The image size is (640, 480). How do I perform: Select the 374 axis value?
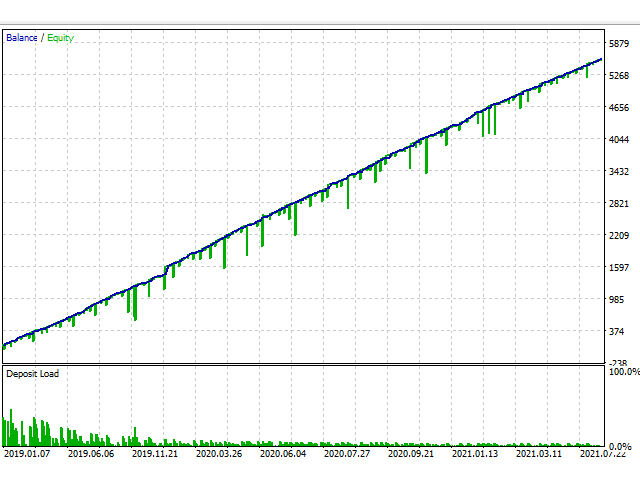[x=616, y=331]
